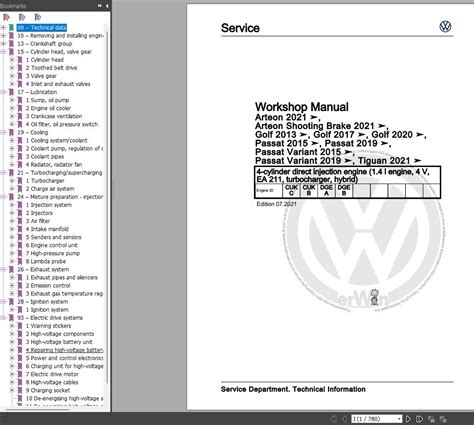Click bookmark icon beside '1 Warning stickers'
The image size is (474, 425).
pyautogui.click(x=20, y=326)
